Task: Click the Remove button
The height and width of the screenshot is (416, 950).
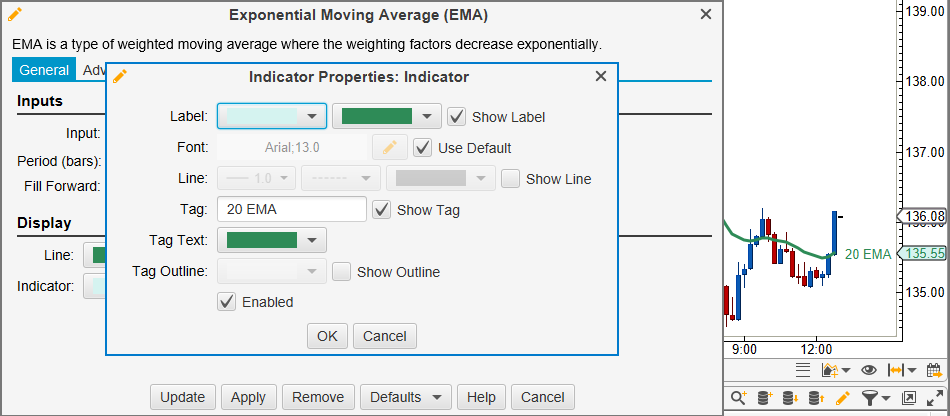Action: 317,397
